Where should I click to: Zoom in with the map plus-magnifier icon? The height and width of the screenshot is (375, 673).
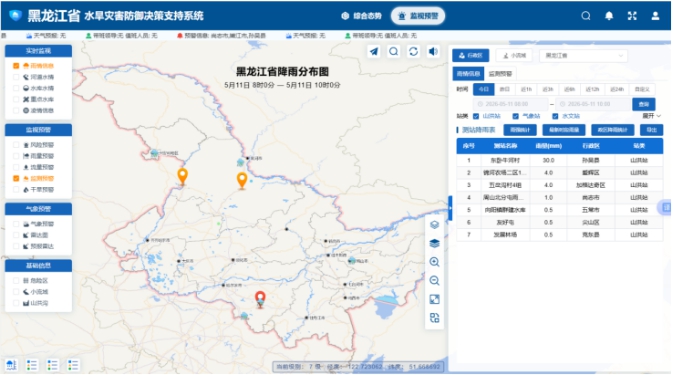(434, 262)
